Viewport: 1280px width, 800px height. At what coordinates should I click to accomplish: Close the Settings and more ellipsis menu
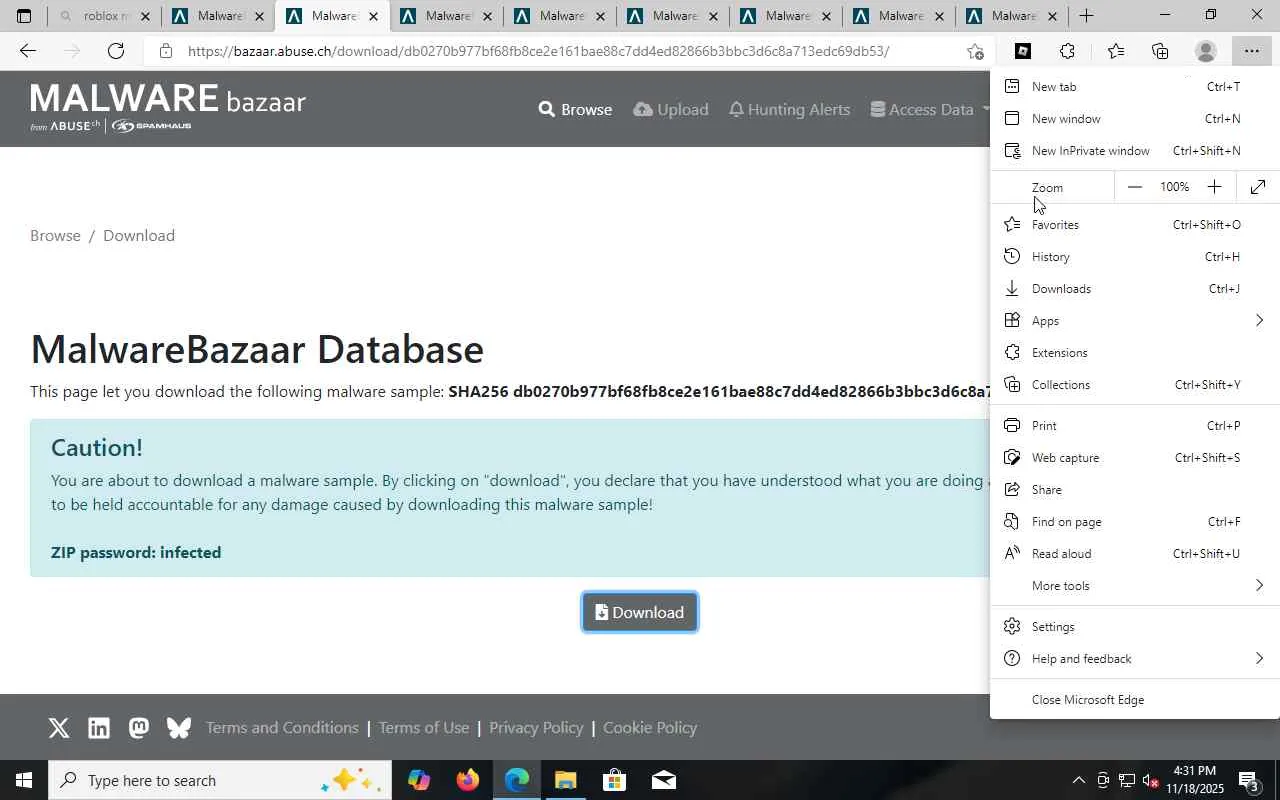1251,51
